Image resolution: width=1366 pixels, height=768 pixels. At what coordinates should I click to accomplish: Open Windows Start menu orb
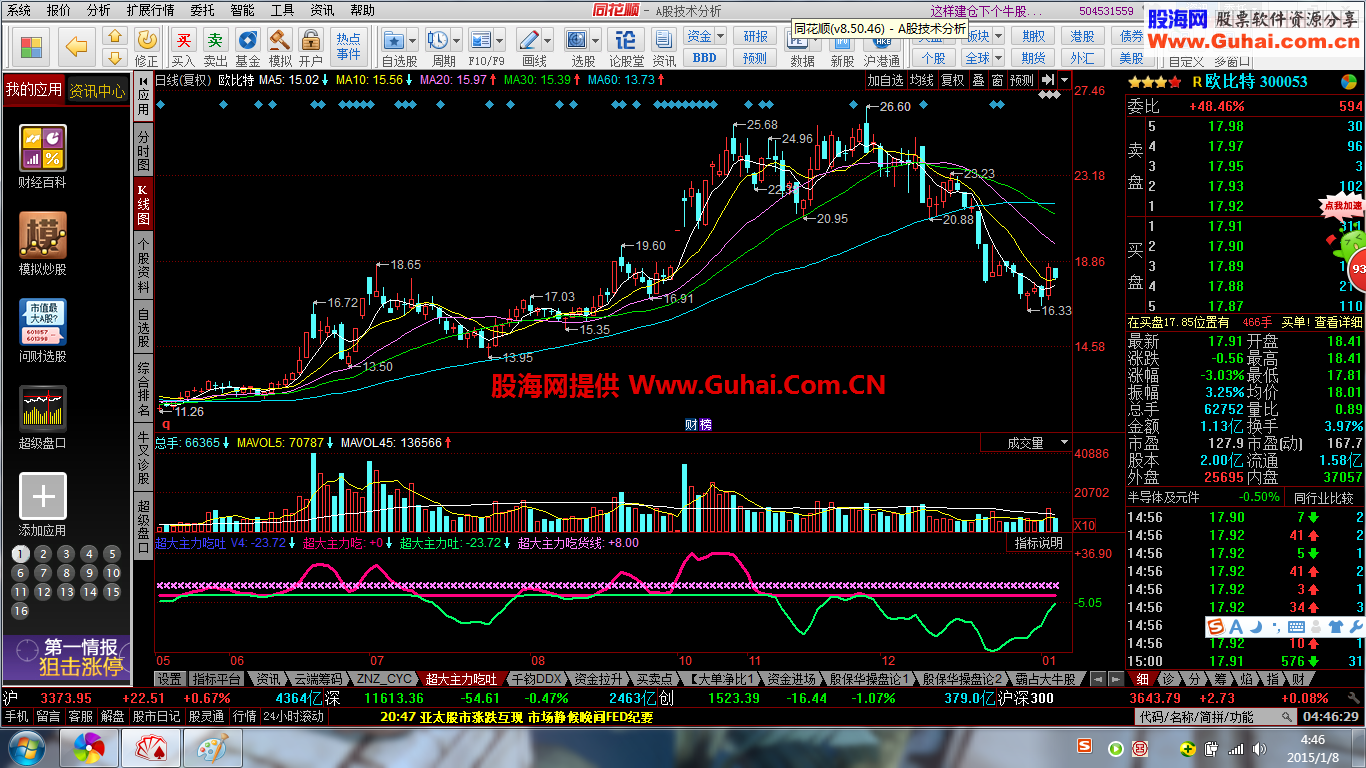[x=24, y=748]
